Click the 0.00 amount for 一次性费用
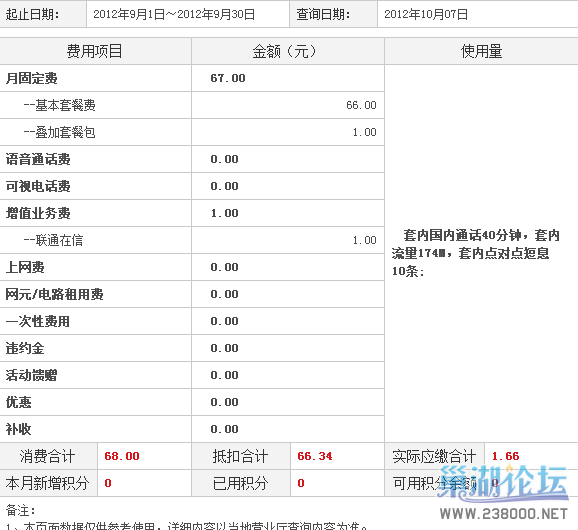 point(224,321)
